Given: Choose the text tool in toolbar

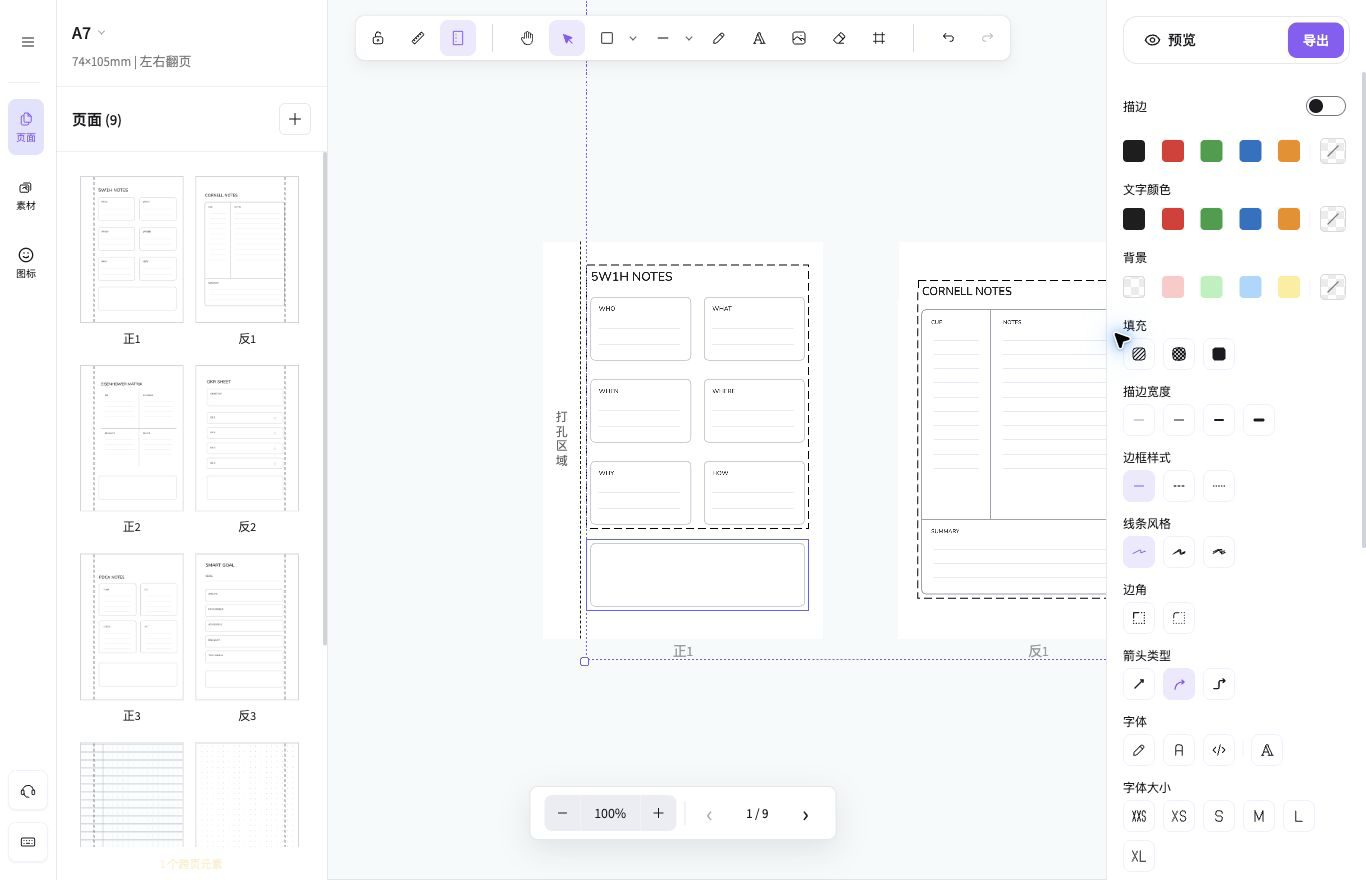Looking at the screenshot, I should click(759, 38).
